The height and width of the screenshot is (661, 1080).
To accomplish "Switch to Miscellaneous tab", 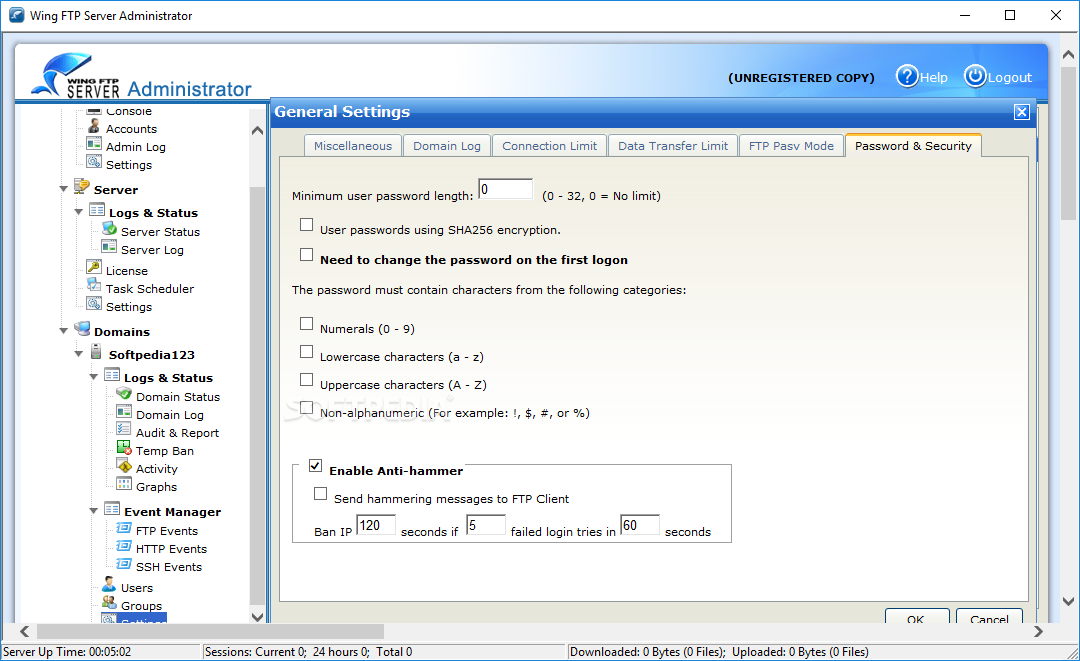I will [x=353, y=146].
